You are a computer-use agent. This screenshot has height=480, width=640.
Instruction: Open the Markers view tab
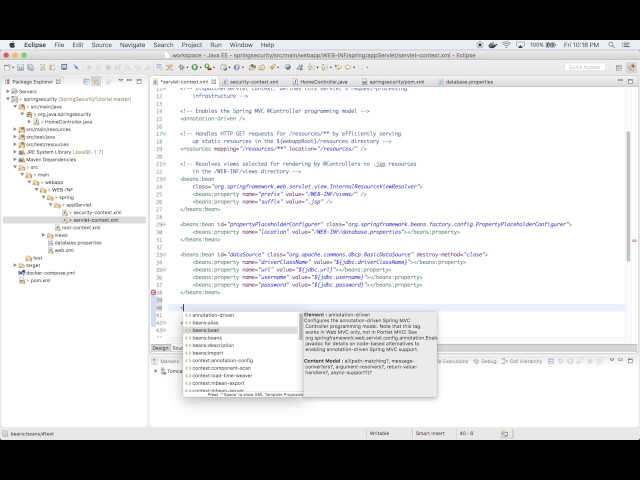166,361
